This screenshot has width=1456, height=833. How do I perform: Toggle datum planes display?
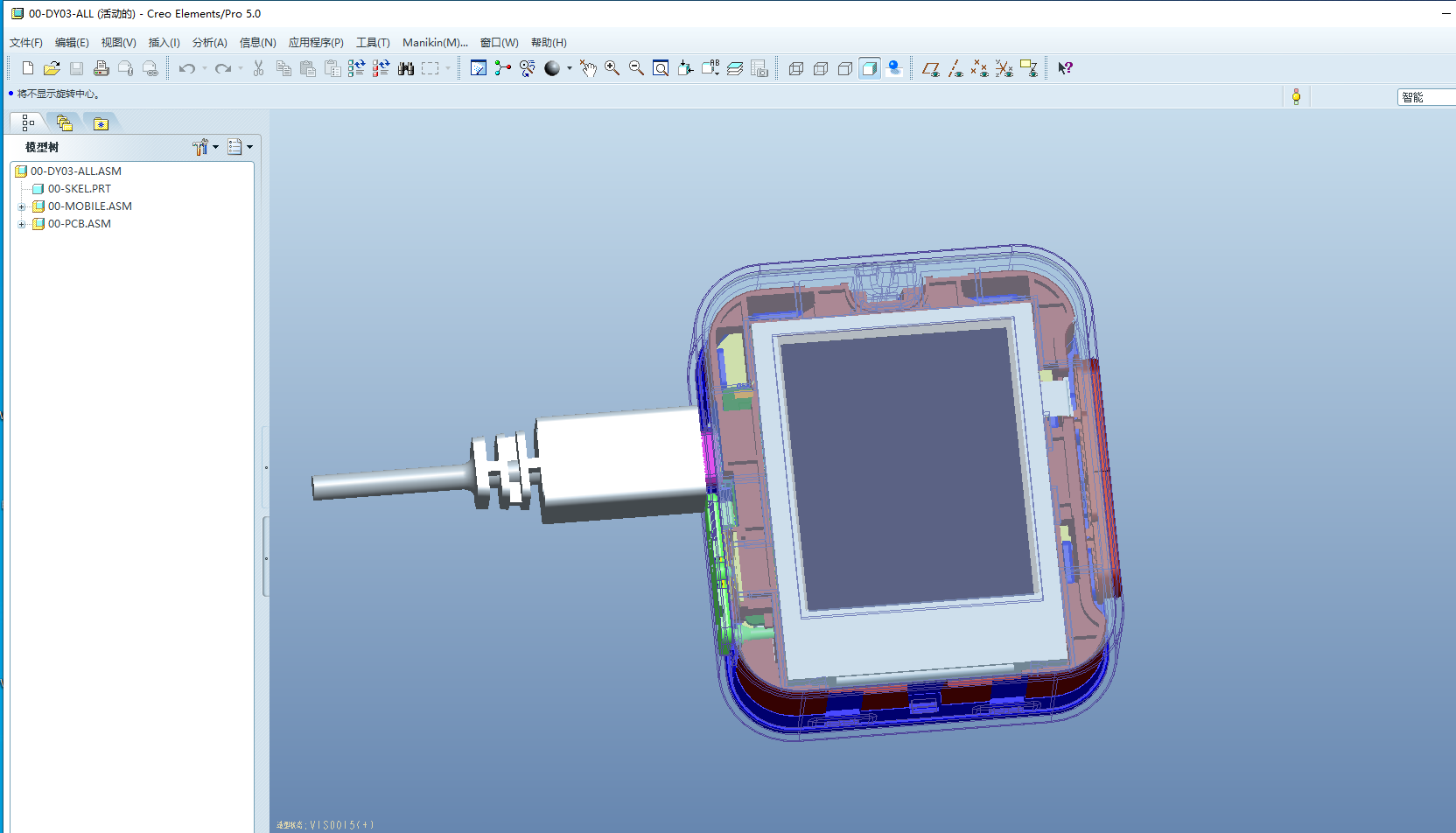click(931, 68)
